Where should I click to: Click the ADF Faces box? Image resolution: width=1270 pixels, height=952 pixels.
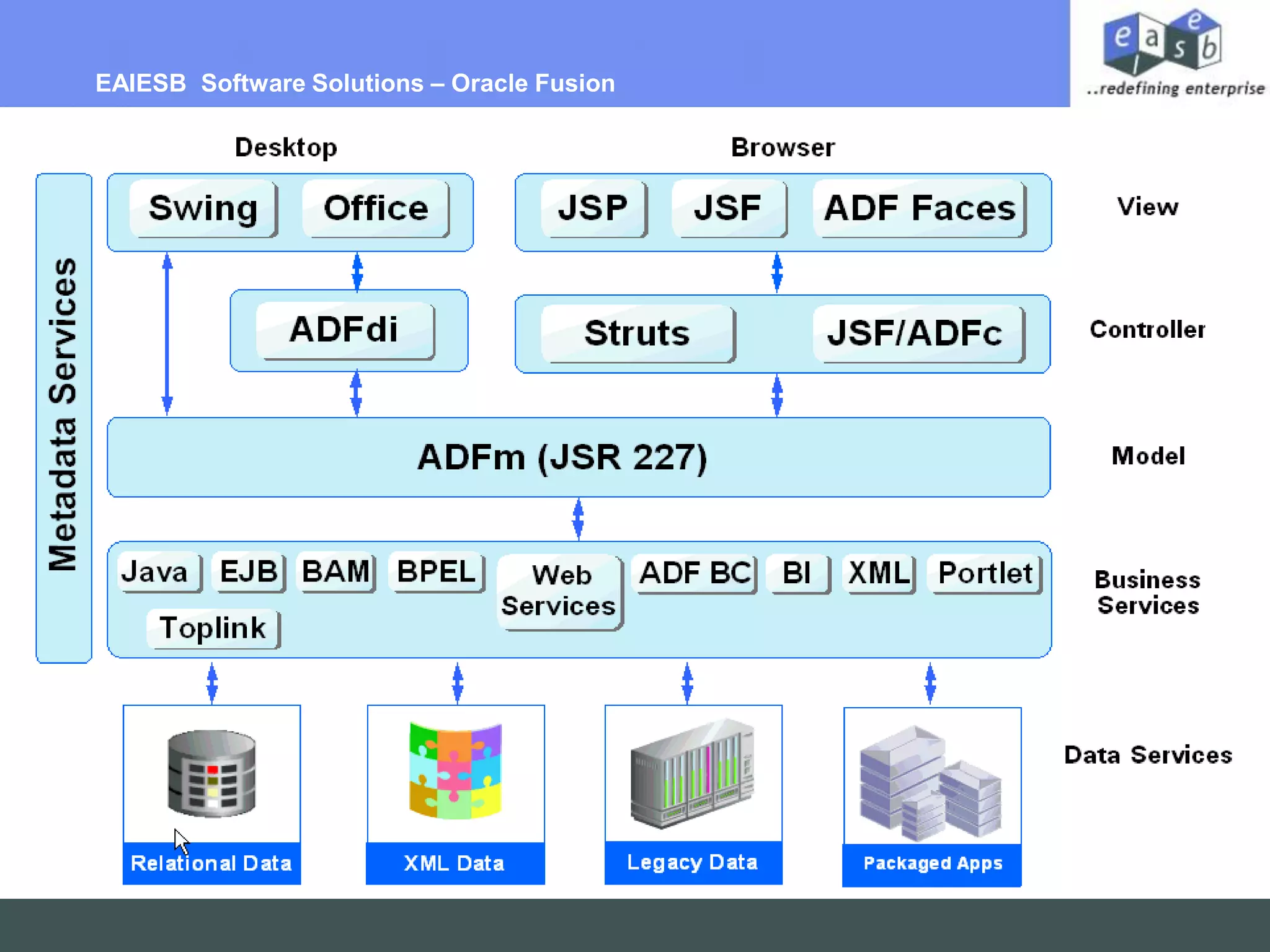(x=919, y=209)
